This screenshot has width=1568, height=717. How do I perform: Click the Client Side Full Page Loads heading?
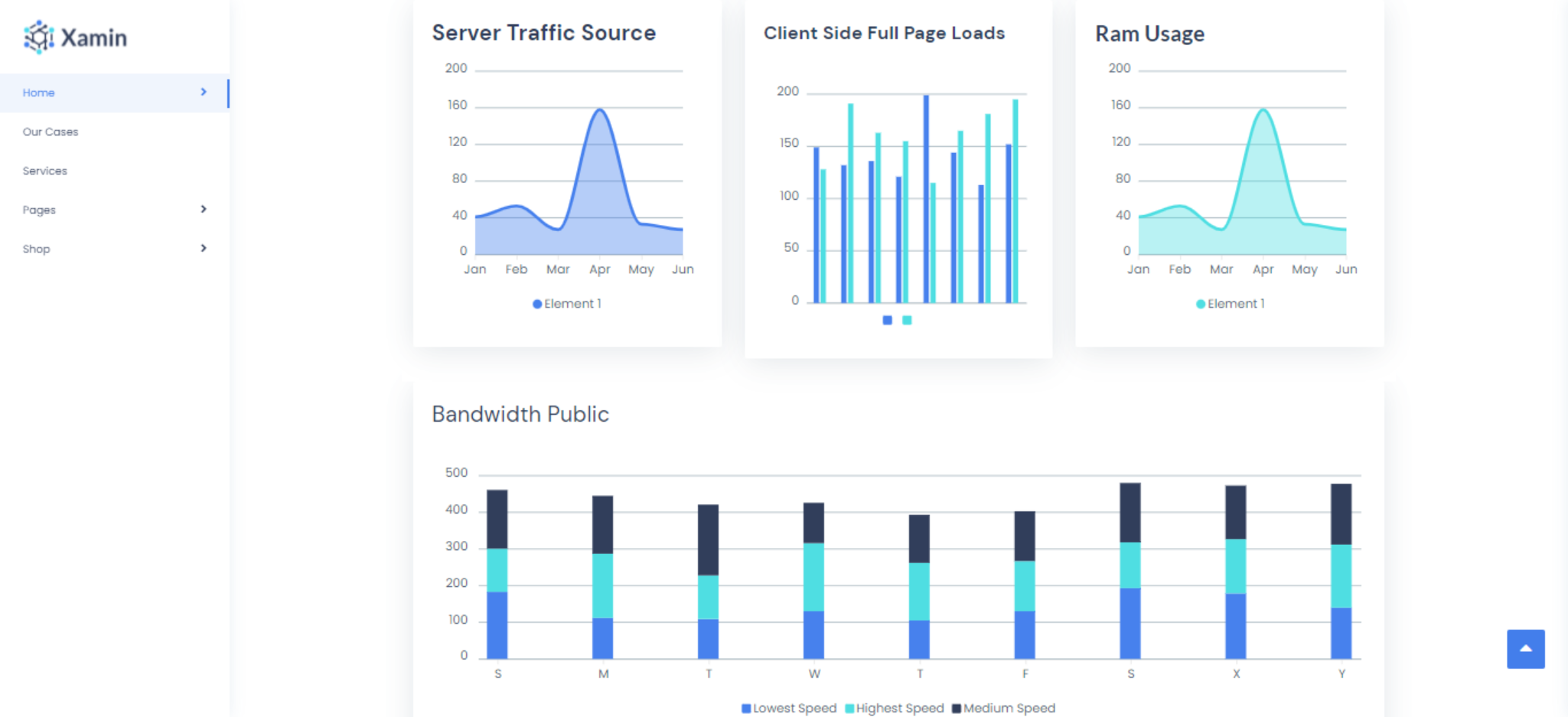pos(884,33)
